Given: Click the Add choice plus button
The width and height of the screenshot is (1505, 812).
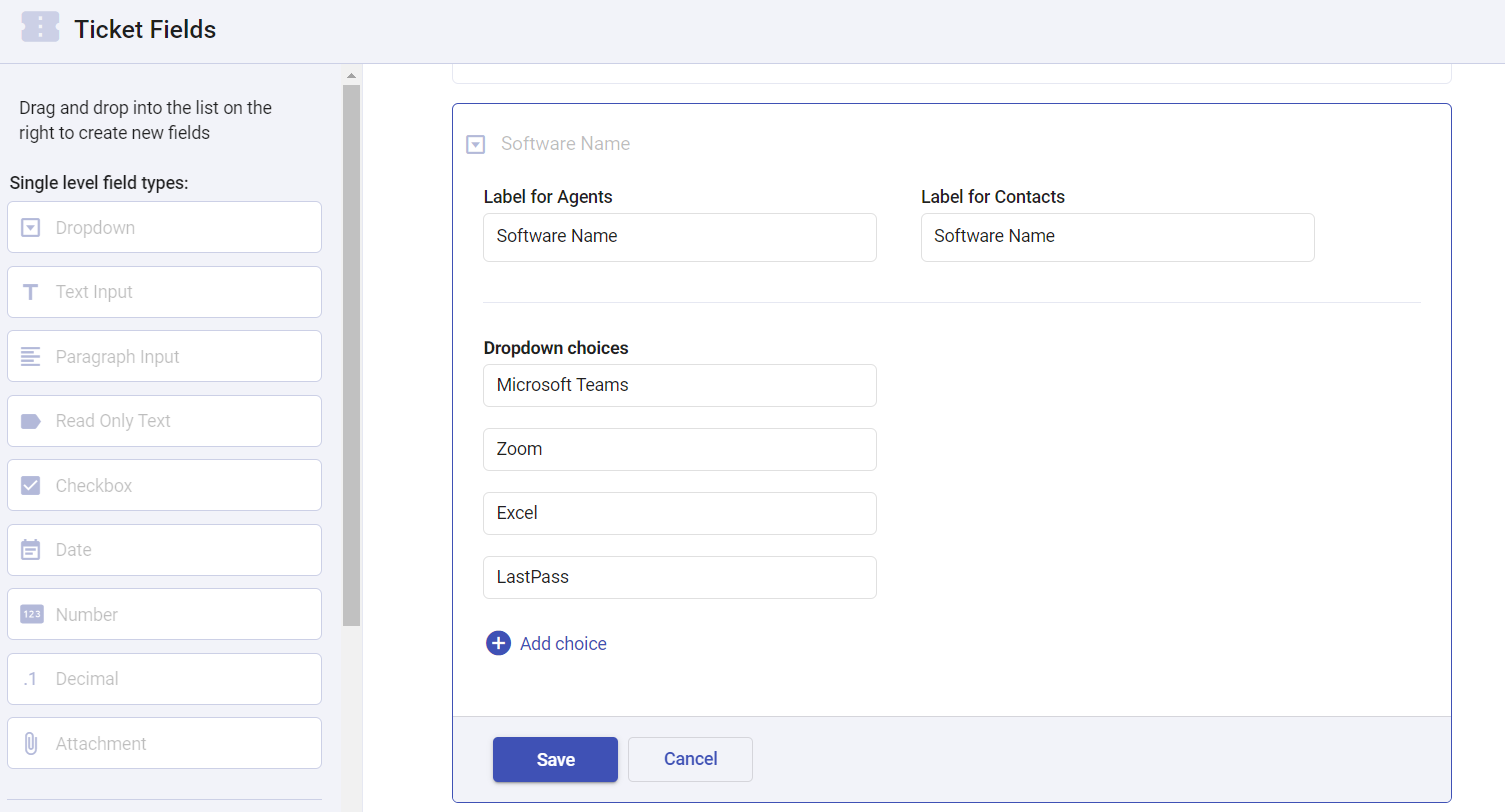Looking at the screenshot, I should pyautogui.click(x=498, y=643).
